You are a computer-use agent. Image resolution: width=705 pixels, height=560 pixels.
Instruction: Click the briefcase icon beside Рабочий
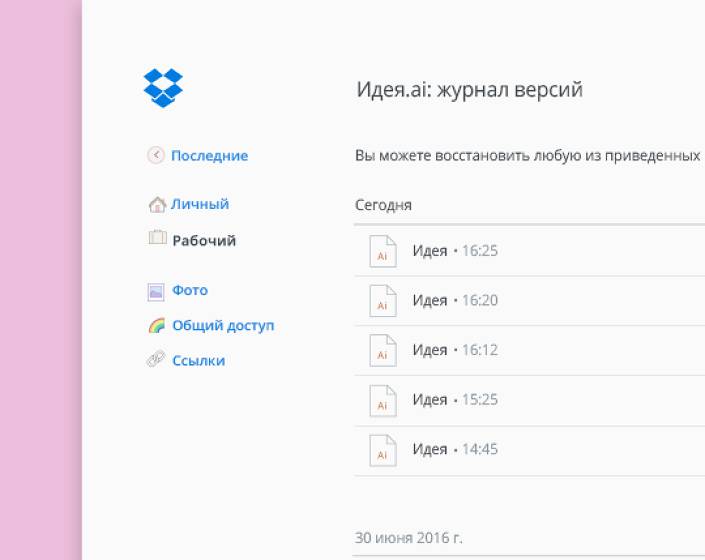157,237
